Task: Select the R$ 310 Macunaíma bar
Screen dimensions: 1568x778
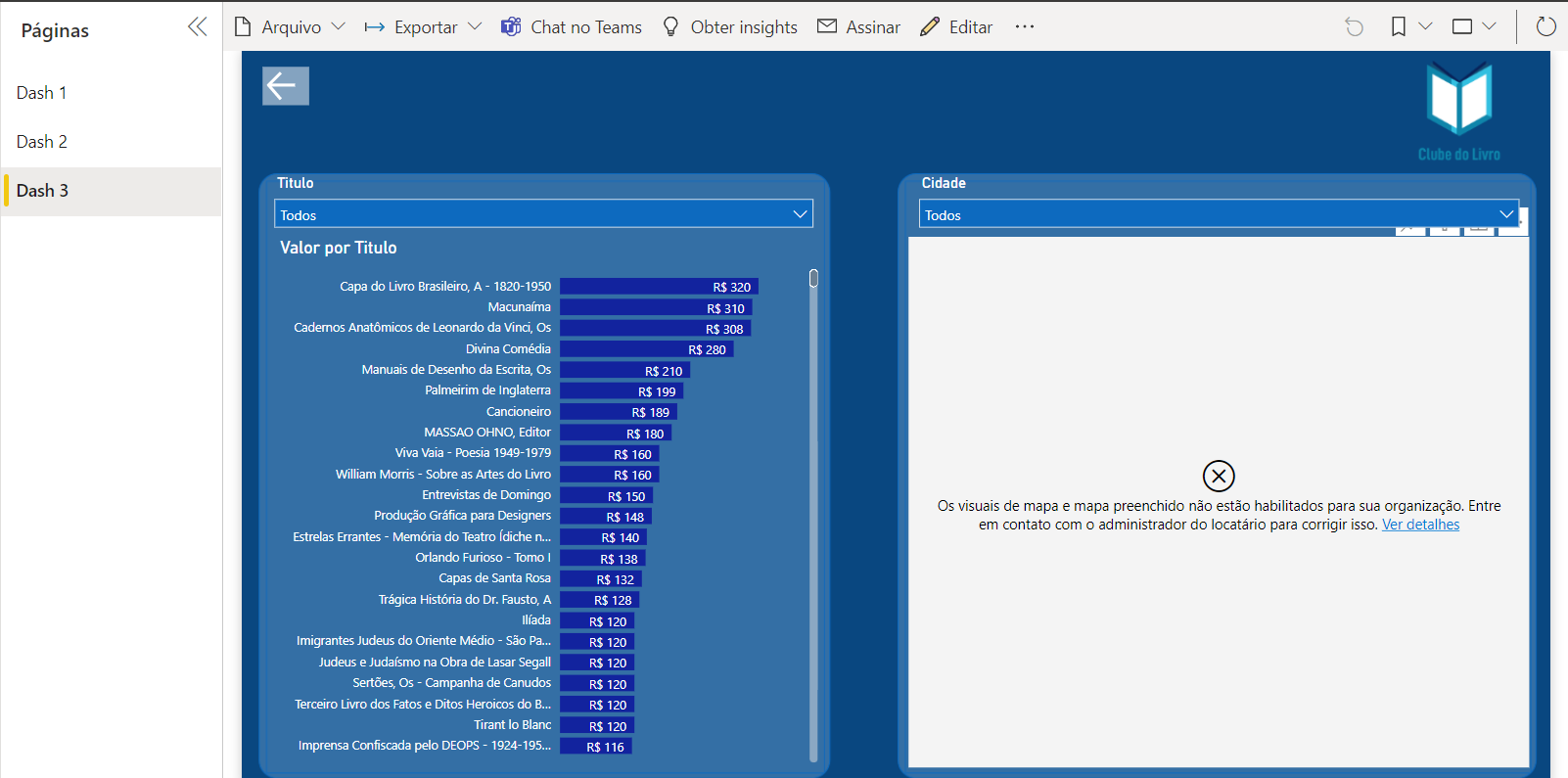Action: 656,308
